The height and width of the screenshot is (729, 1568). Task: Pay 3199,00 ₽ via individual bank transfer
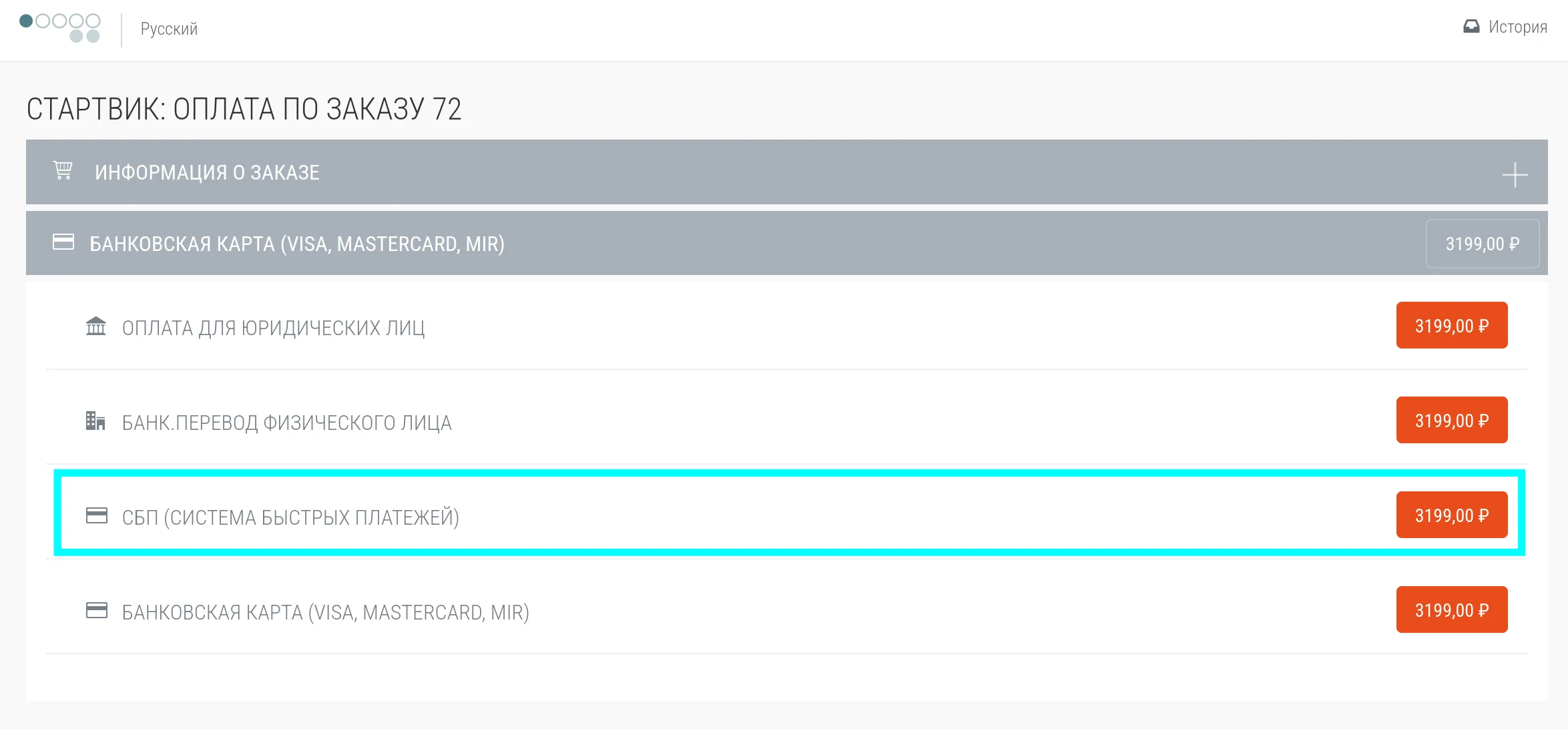(x=1451, y=421)
